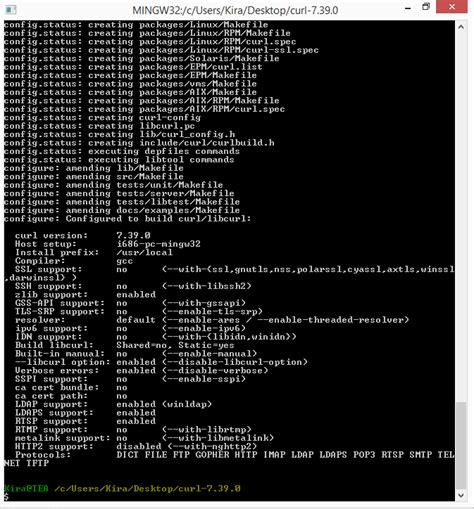
Task: Click the green Kira@TEA prompt text
Action: 26,489
